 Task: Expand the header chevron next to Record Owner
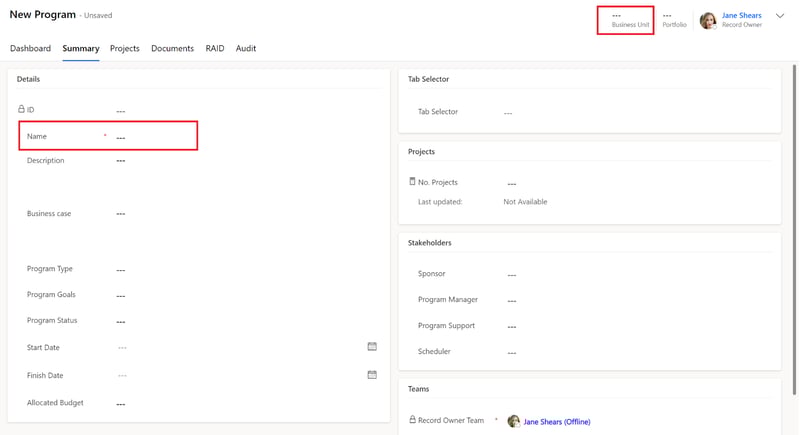780,16
